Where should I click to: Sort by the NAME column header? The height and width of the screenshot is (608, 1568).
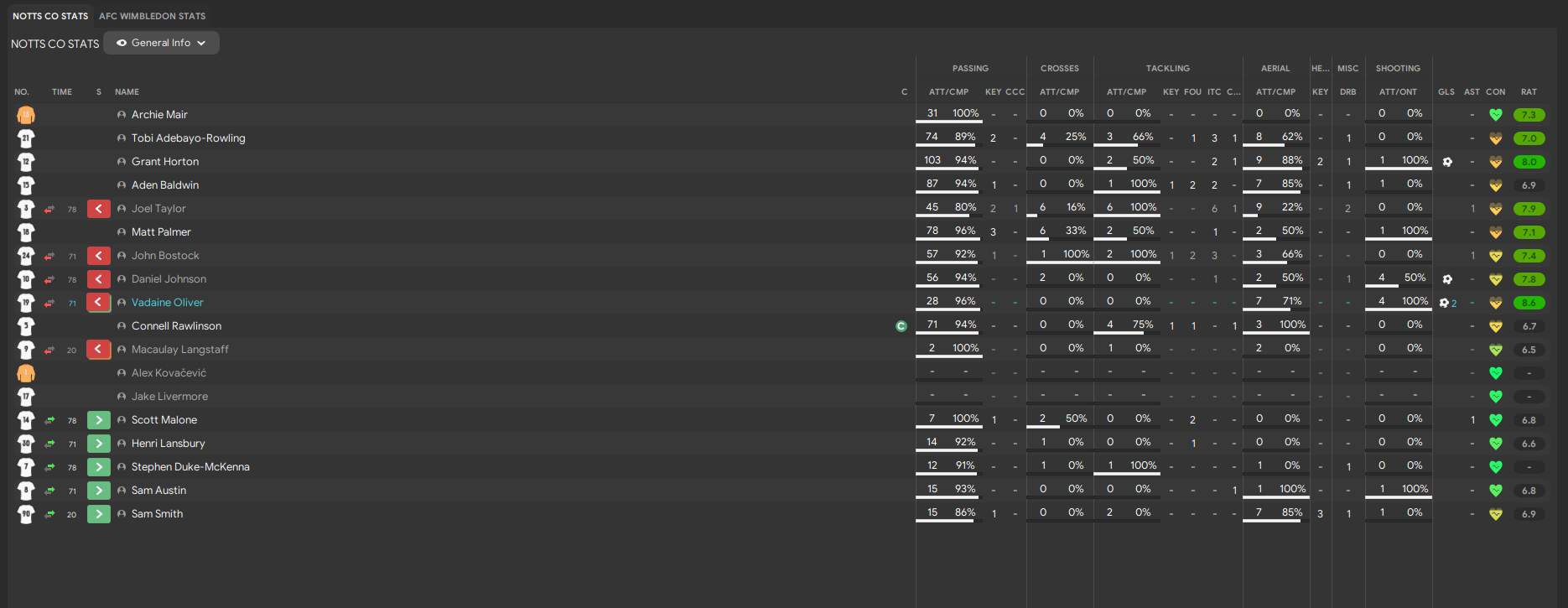click(x=127, y=92)
